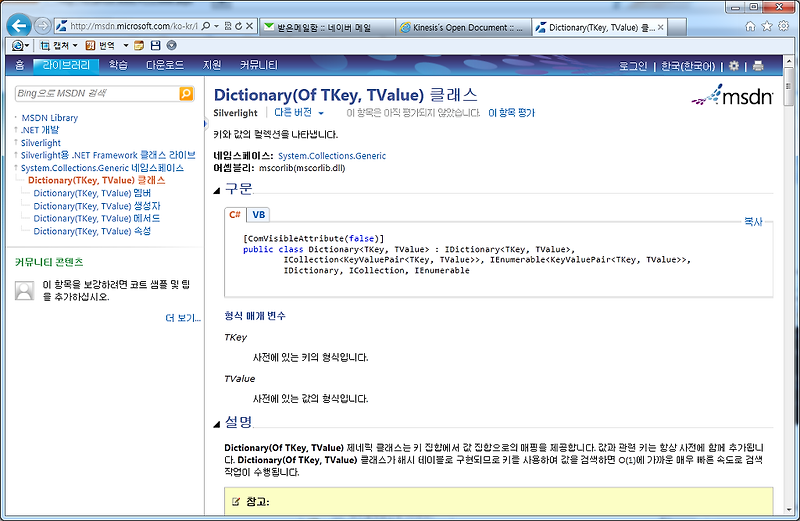Click the orange search button
Image resolution: width=800 pixels, height=521 pixels.
186,93
